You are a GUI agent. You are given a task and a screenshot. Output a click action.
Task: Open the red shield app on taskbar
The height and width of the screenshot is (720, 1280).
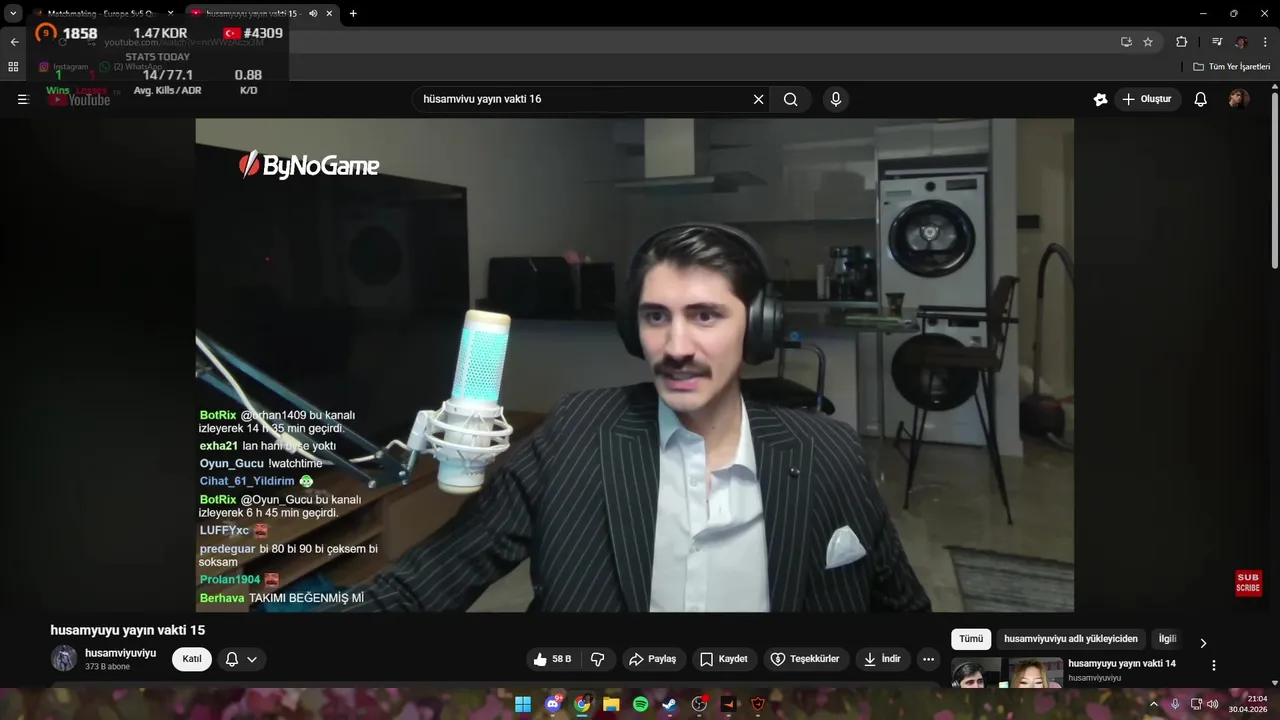758,704
